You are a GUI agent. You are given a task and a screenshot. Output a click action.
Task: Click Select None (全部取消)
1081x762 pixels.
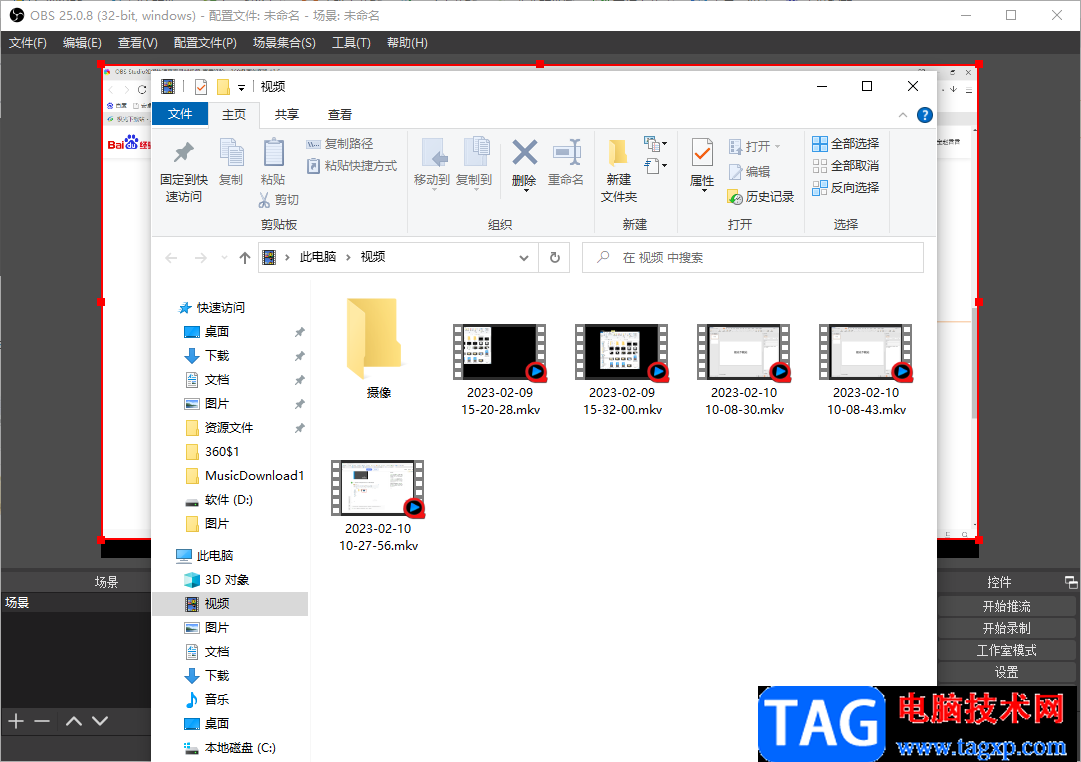click(845, 166)
